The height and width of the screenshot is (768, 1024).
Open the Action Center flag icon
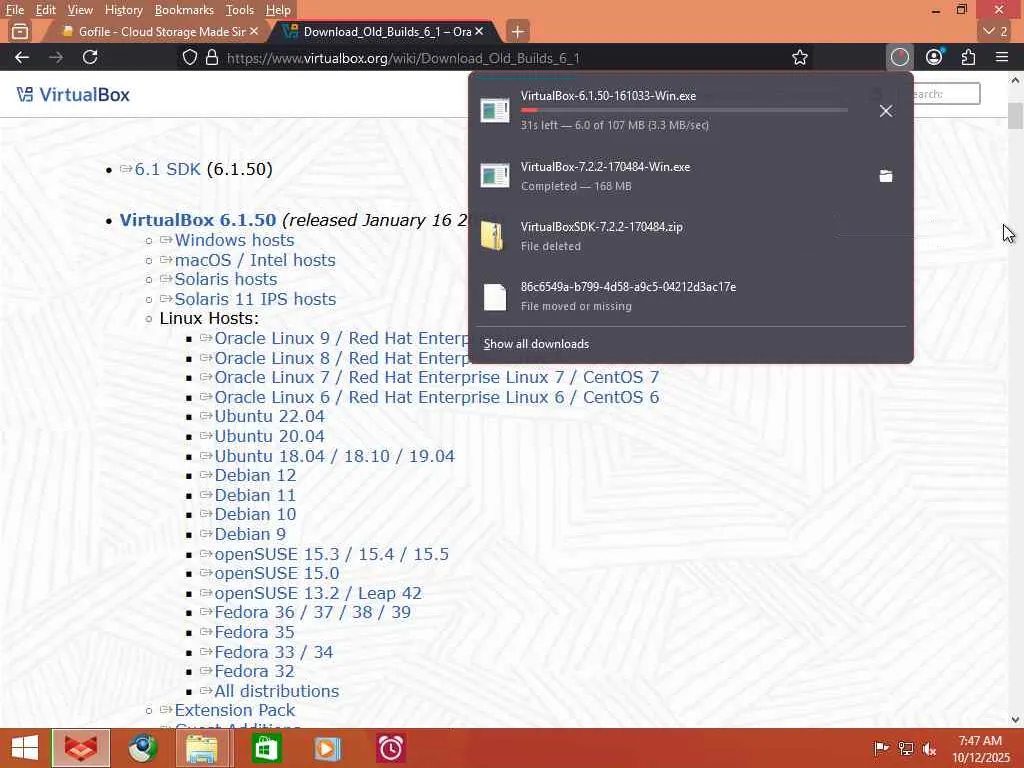tap(881, 748)
